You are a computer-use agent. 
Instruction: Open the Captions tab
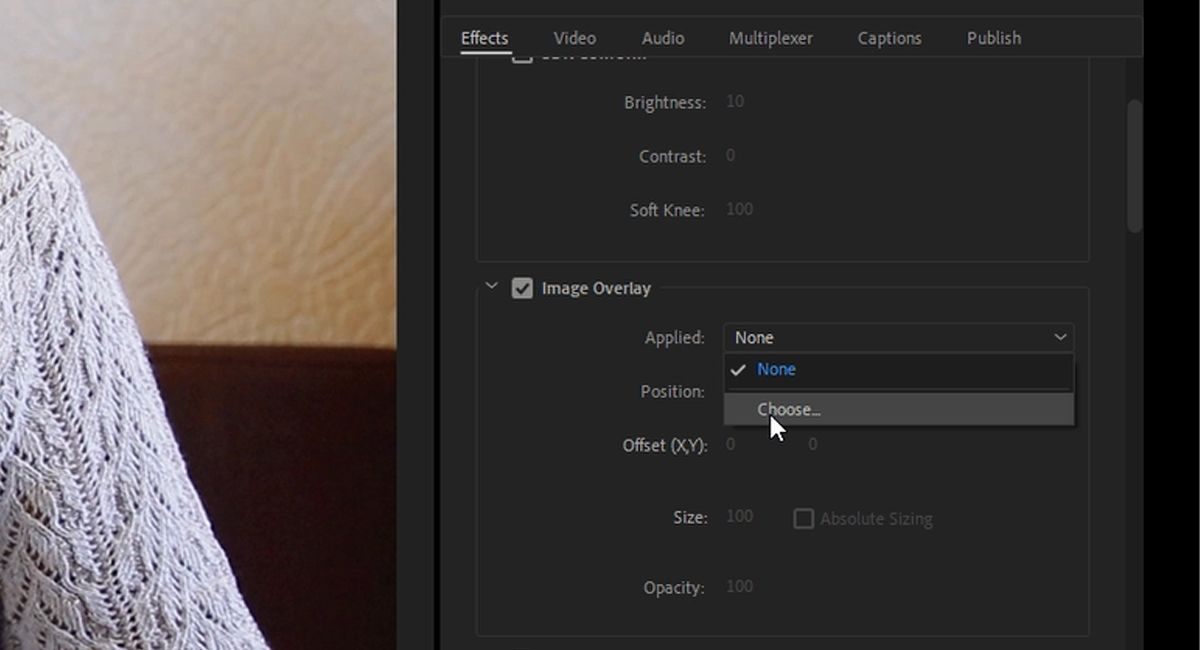click(889, 37)
